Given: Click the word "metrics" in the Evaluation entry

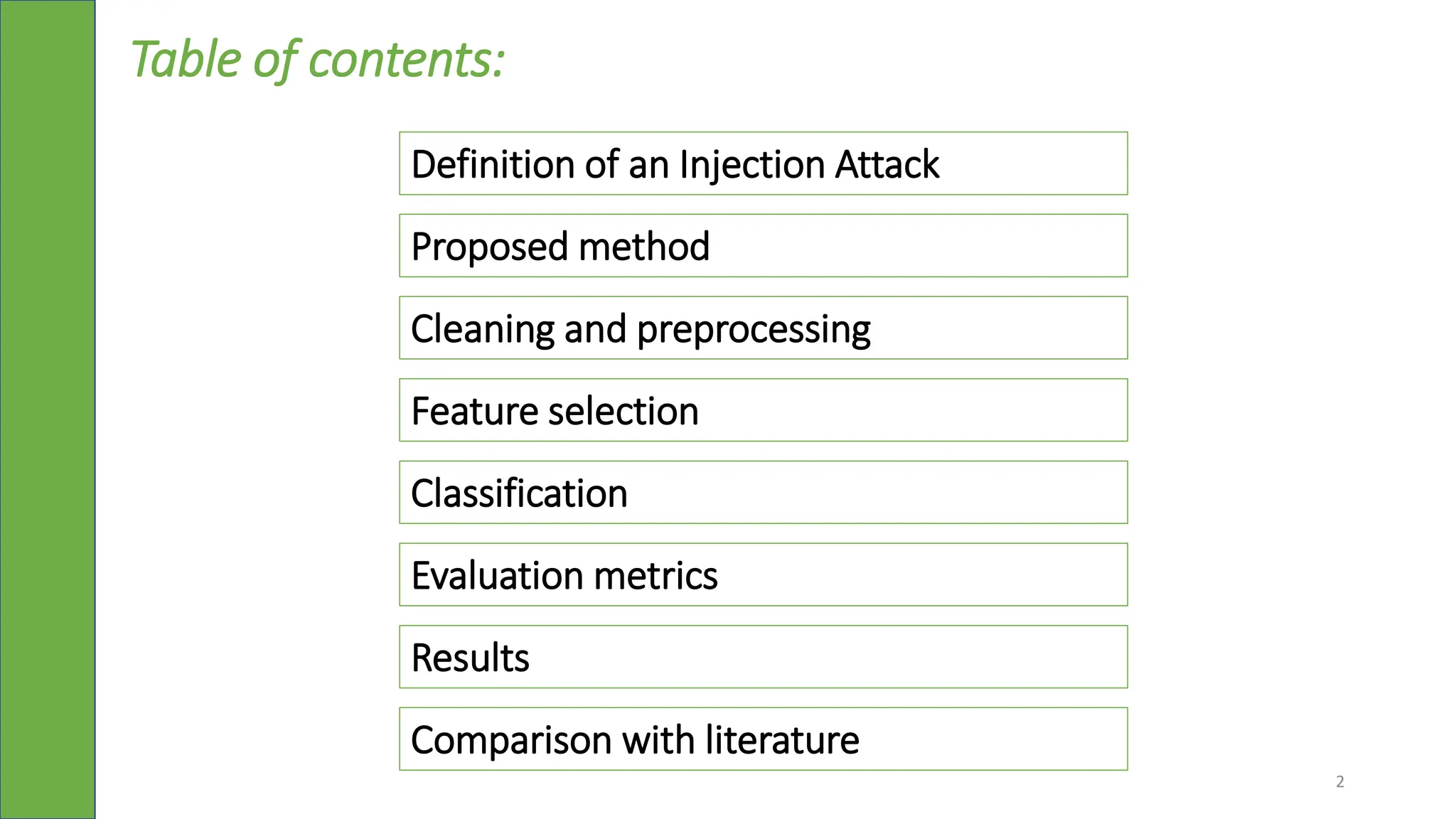Looking at the screenshot, I should click(655, 576).
